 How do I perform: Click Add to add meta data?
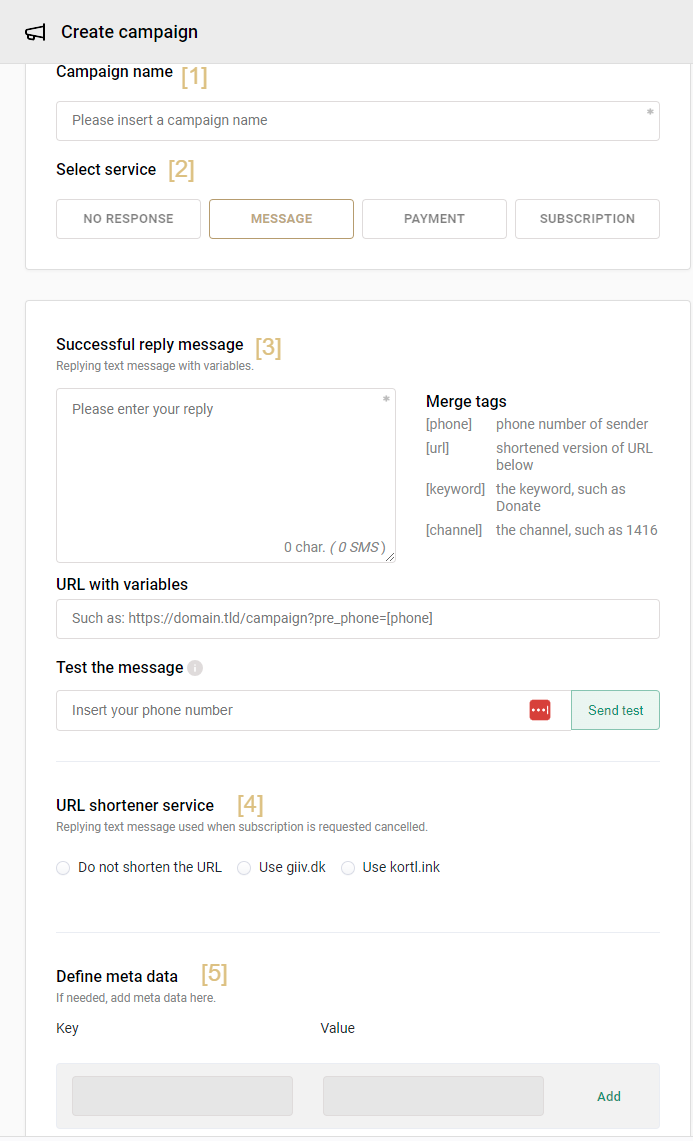pyautogui.click(x=609, y=1097)
